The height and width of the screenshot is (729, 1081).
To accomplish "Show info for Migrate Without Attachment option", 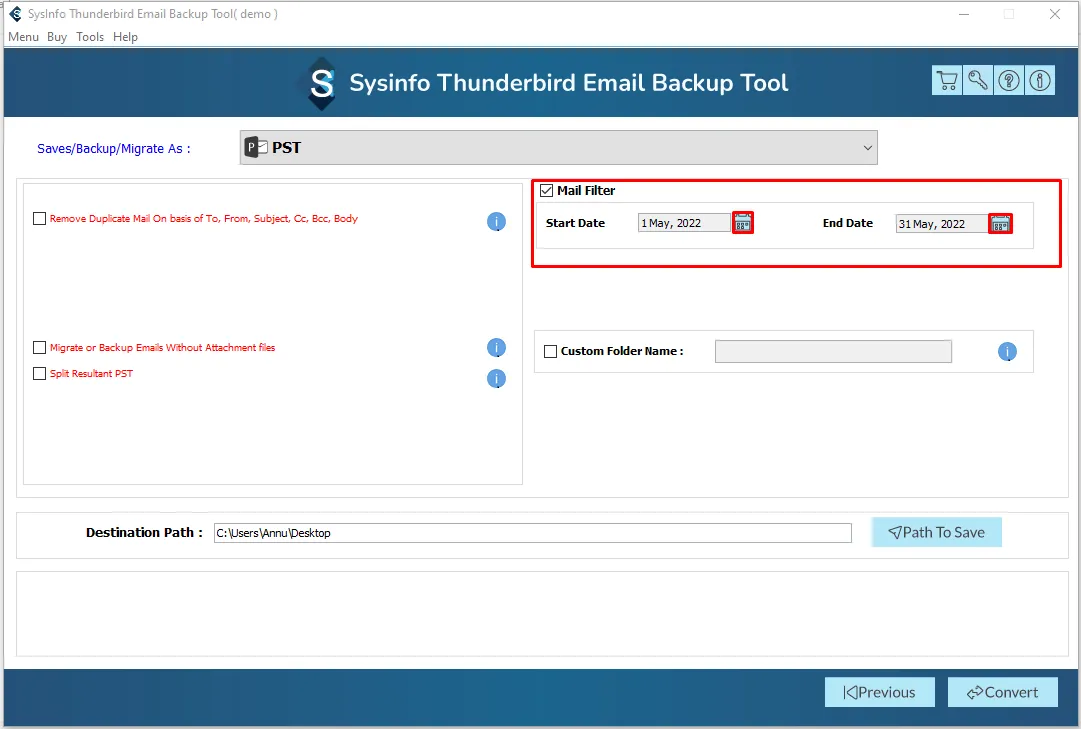I will (496, 348).
